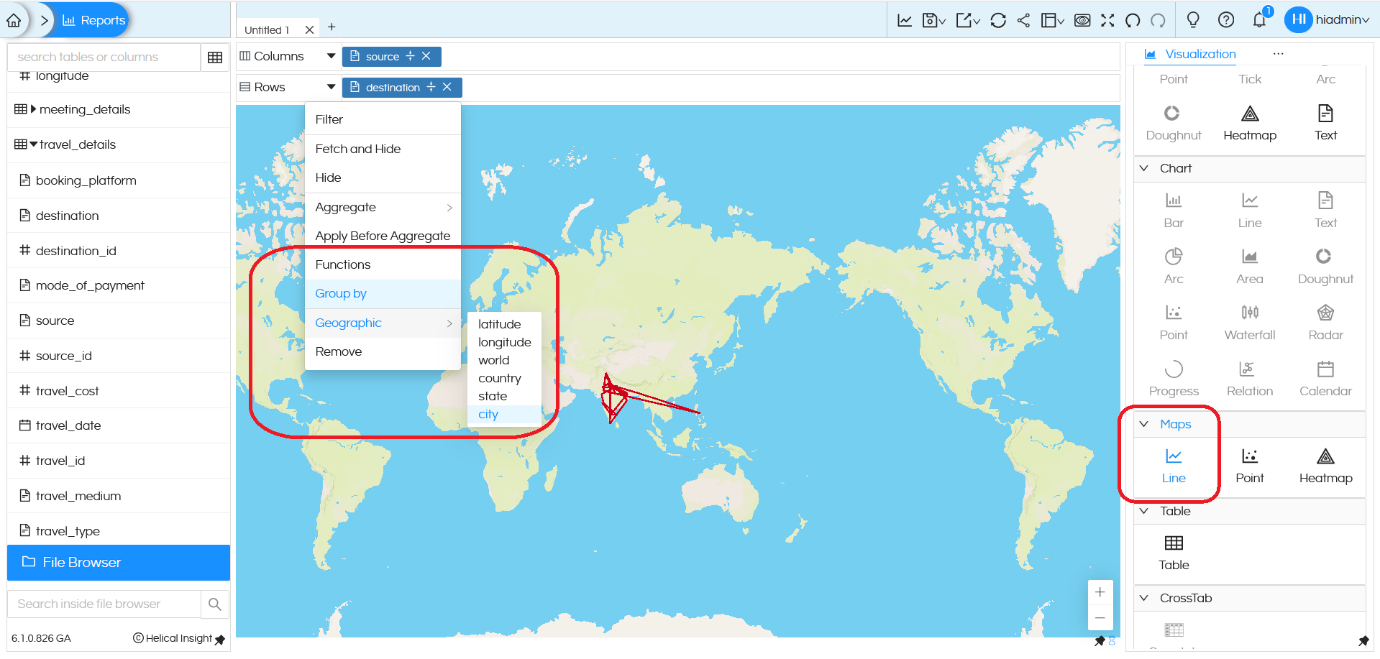1380x659 pixels.
Task: Toggle fullscreen mode from the toolbar
Action: coord(1107,19)
